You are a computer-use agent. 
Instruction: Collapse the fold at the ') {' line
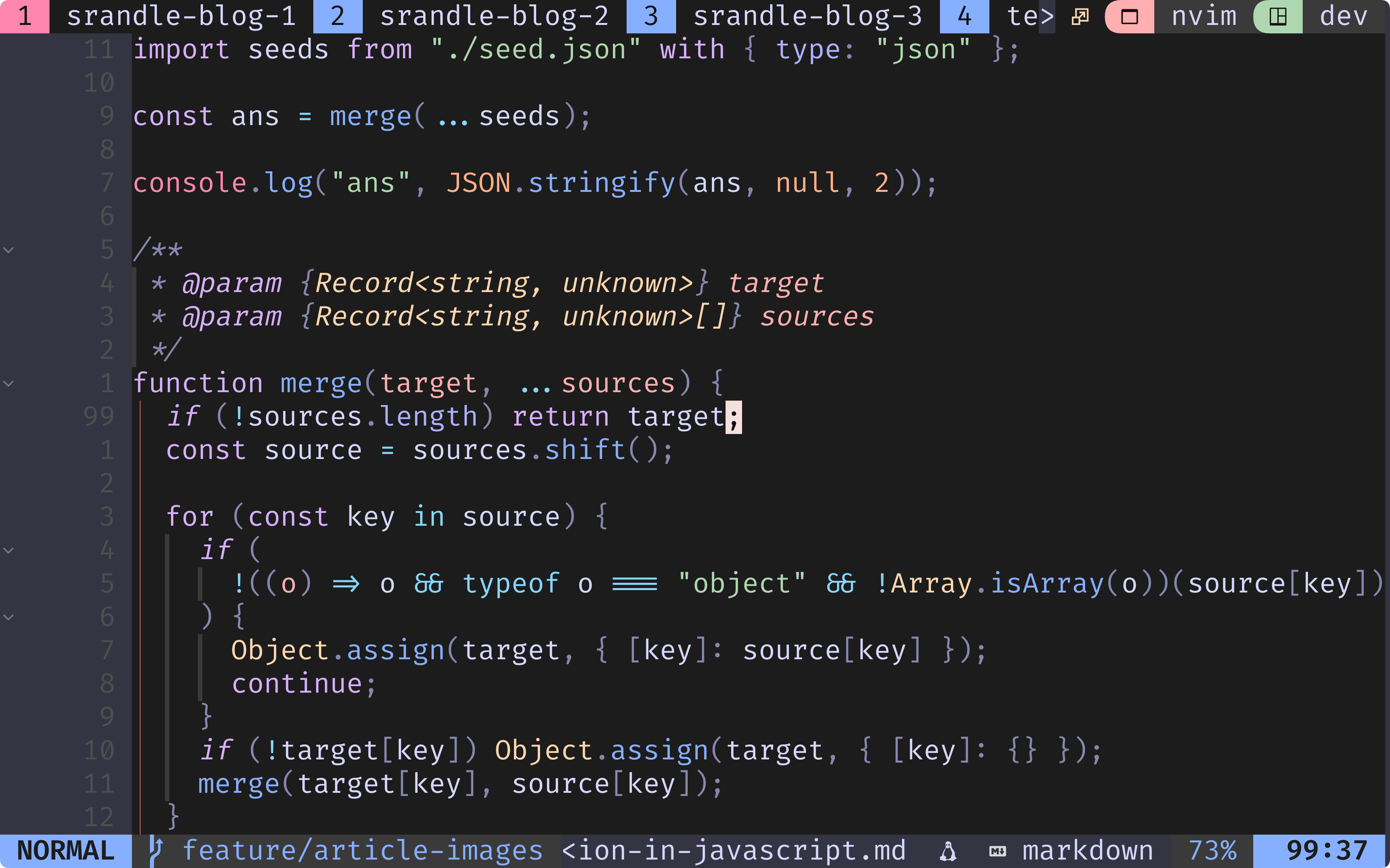coord(8,617)
